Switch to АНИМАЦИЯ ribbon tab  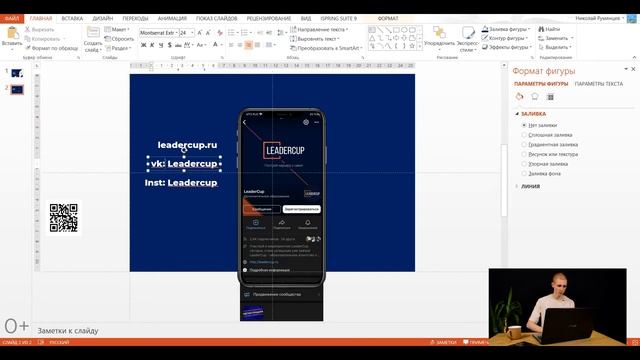[x=172, y=18]
